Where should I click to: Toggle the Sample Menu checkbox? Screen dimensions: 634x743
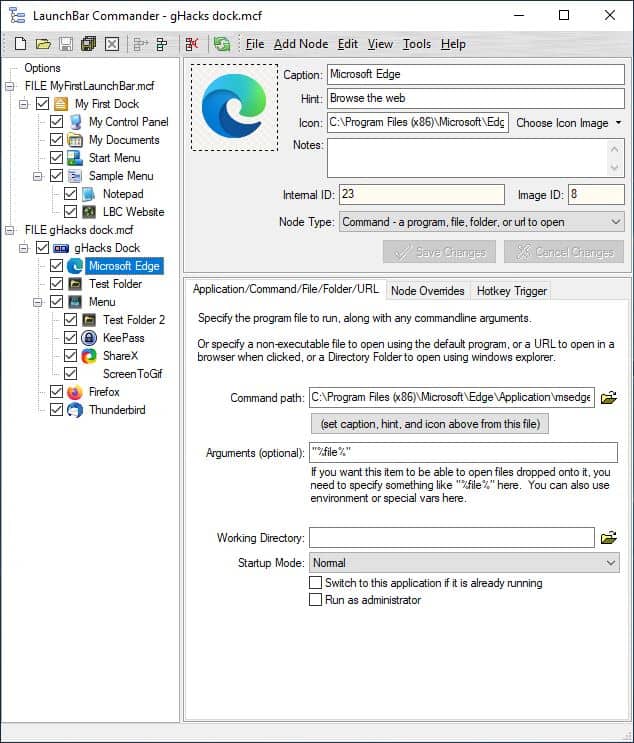(56, 176)
